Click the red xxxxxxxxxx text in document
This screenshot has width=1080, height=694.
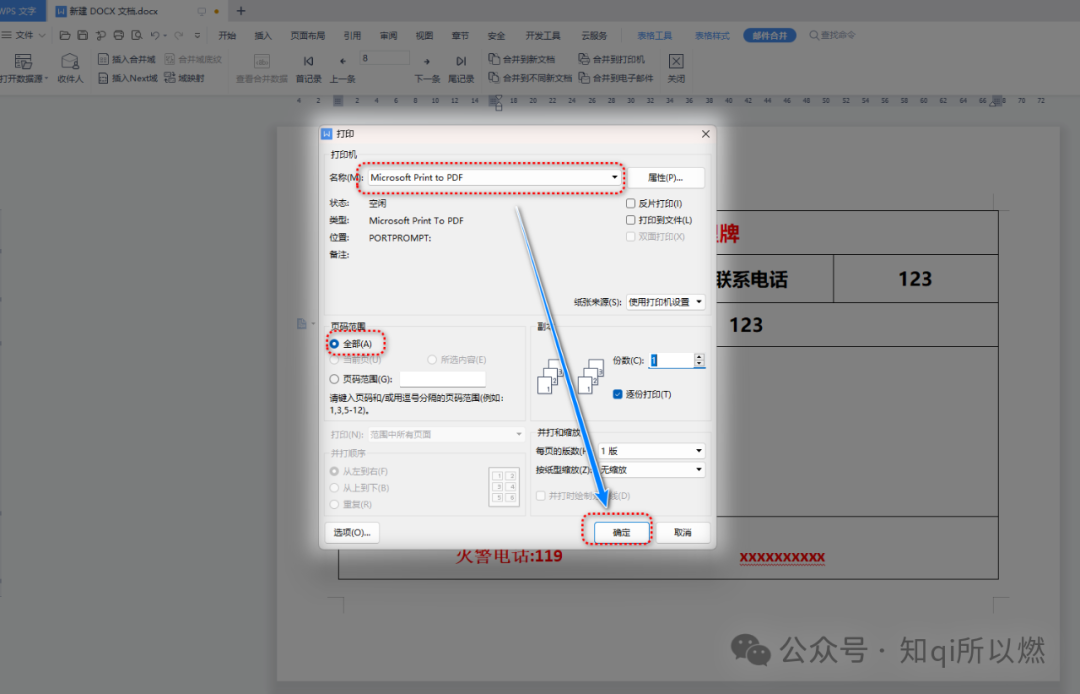(x=782, y=556)
